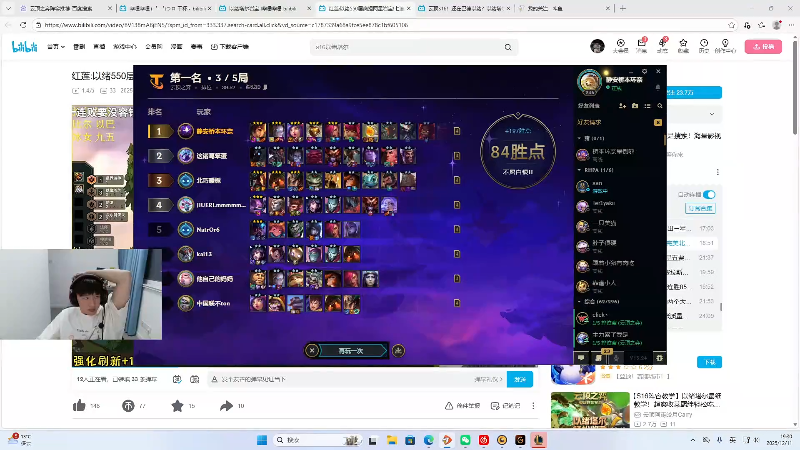This screenshot has width=800, height=450.
Task: Collapse the bottom friends group arrow above click~
Action: click(579, 302)
